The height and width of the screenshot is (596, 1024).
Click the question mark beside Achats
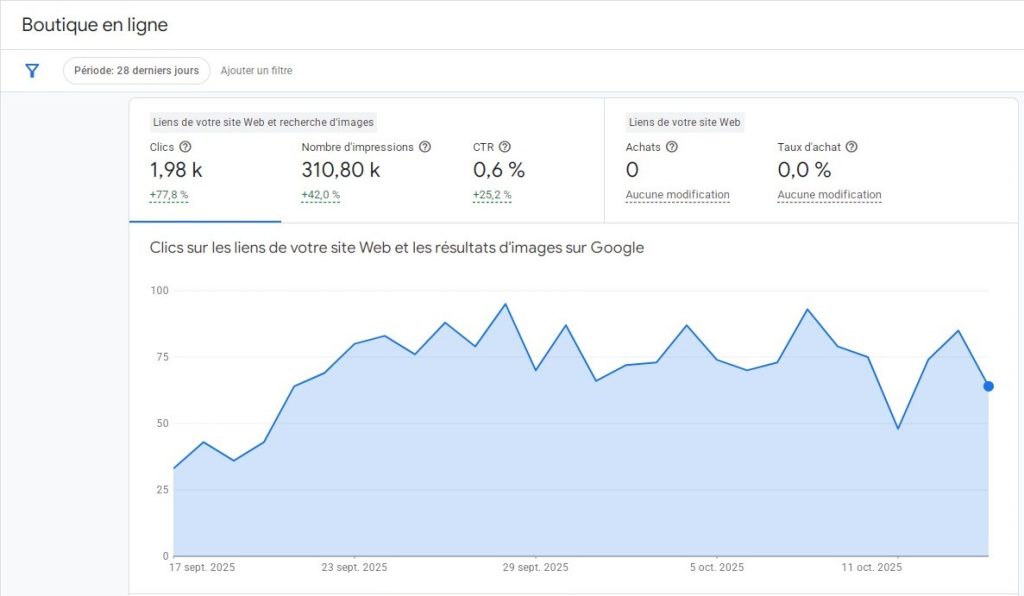672,147
